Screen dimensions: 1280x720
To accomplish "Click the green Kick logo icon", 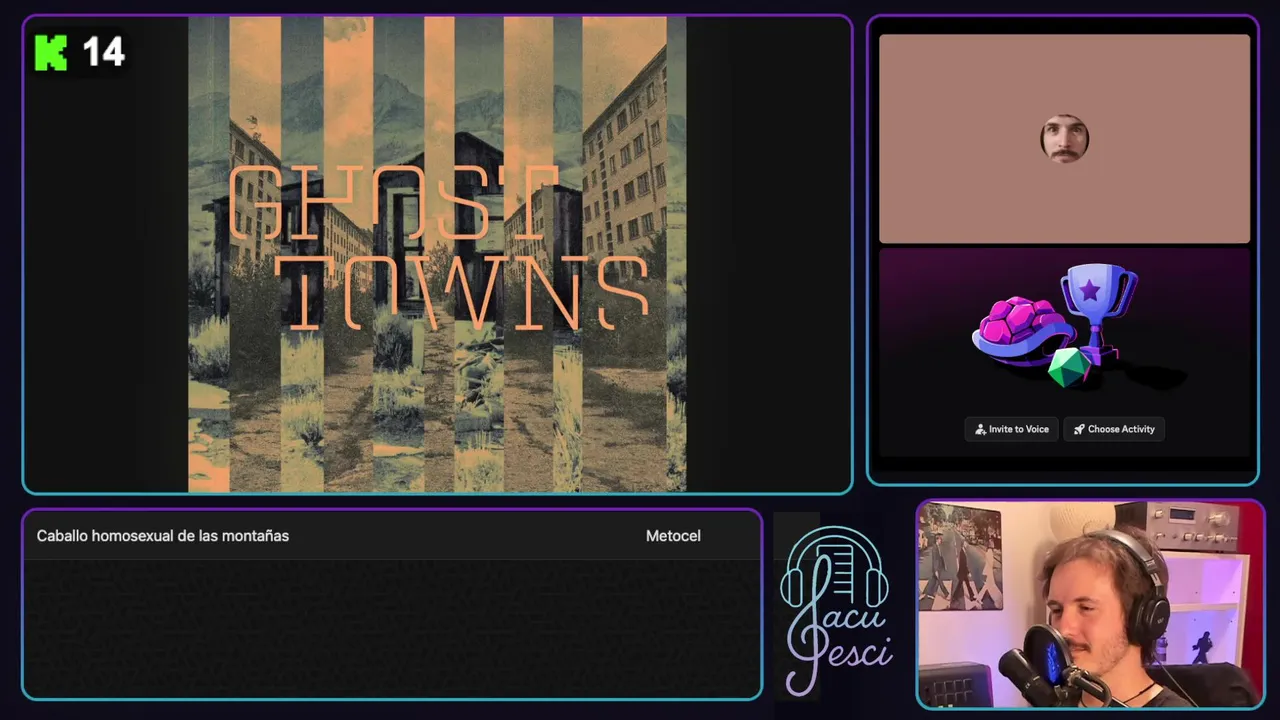I will (51, 52).
